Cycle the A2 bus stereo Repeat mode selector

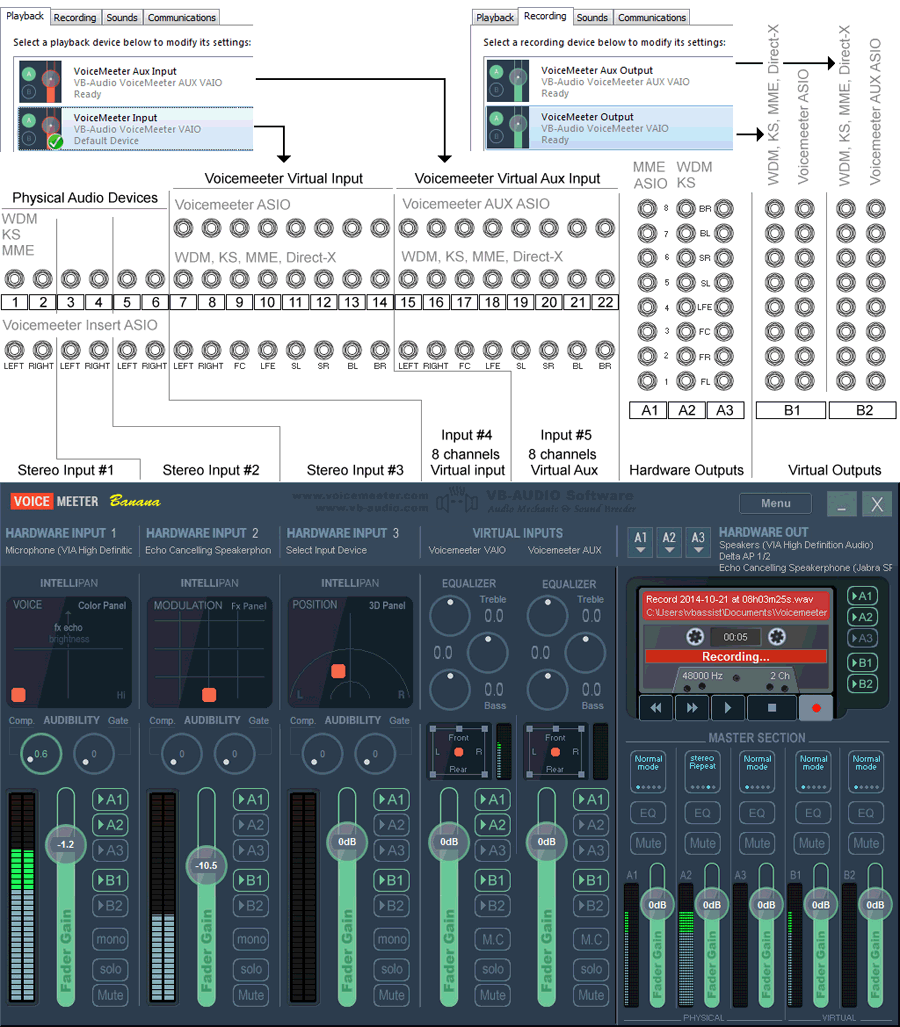pyautogui.click(x=702, y=772)
